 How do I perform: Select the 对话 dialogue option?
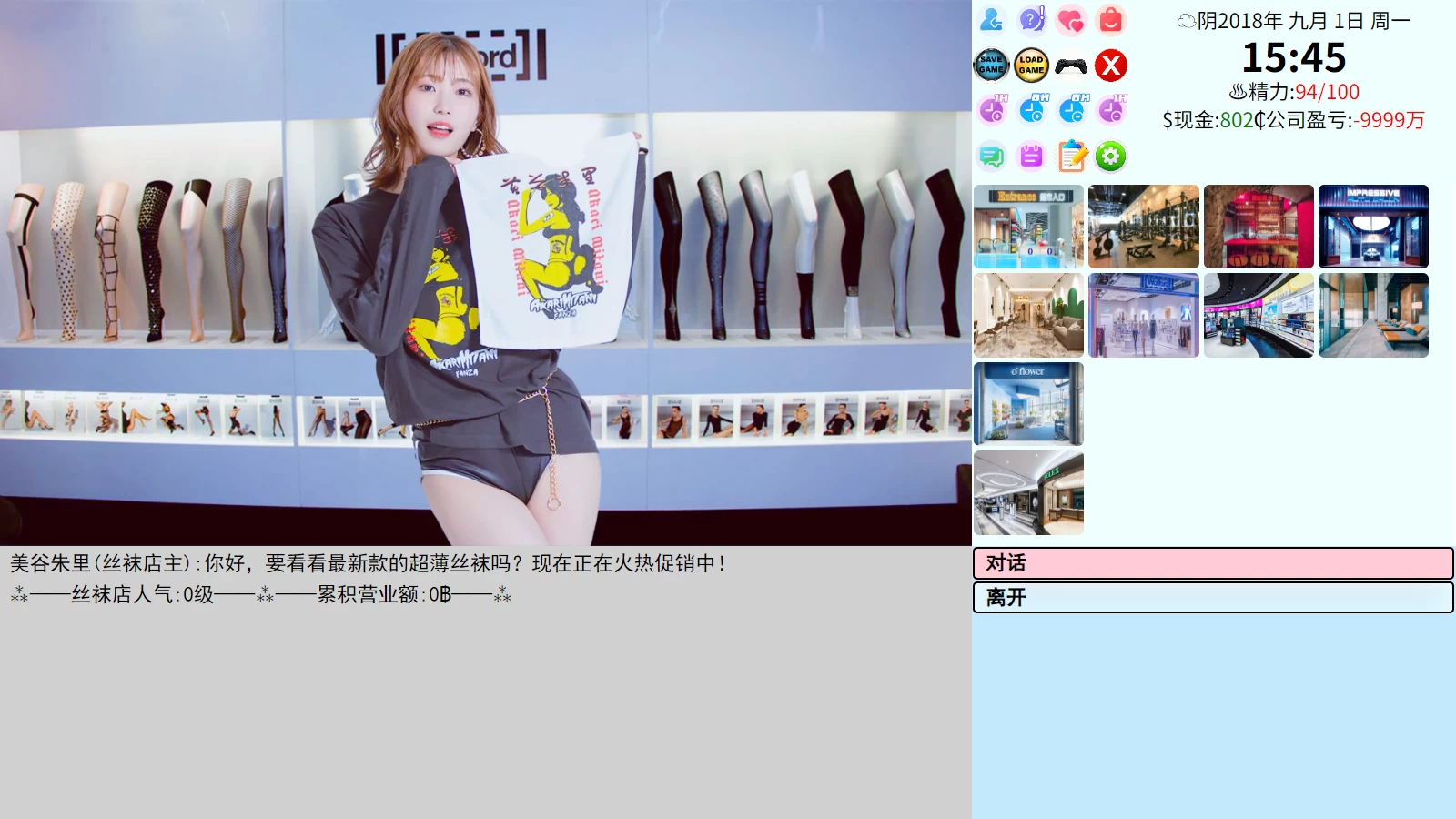(1212, 563)
